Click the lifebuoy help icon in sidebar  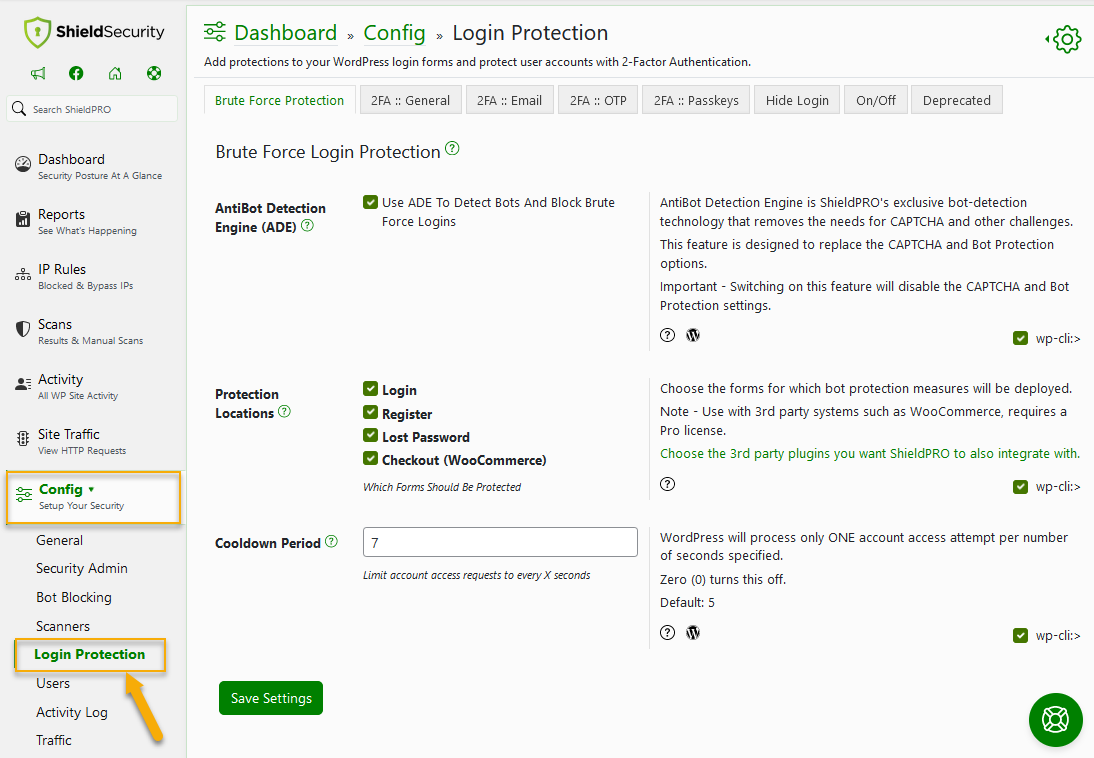(154, 73)
